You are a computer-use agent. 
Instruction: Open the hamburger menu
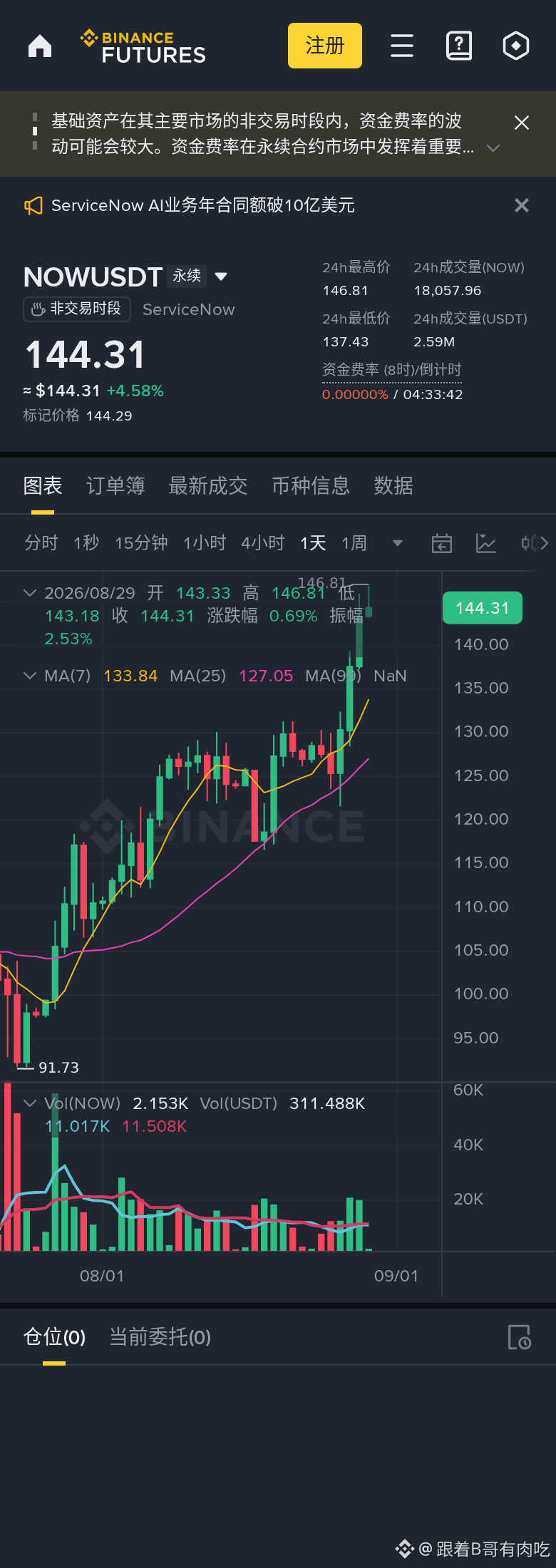tap(402, 46)
